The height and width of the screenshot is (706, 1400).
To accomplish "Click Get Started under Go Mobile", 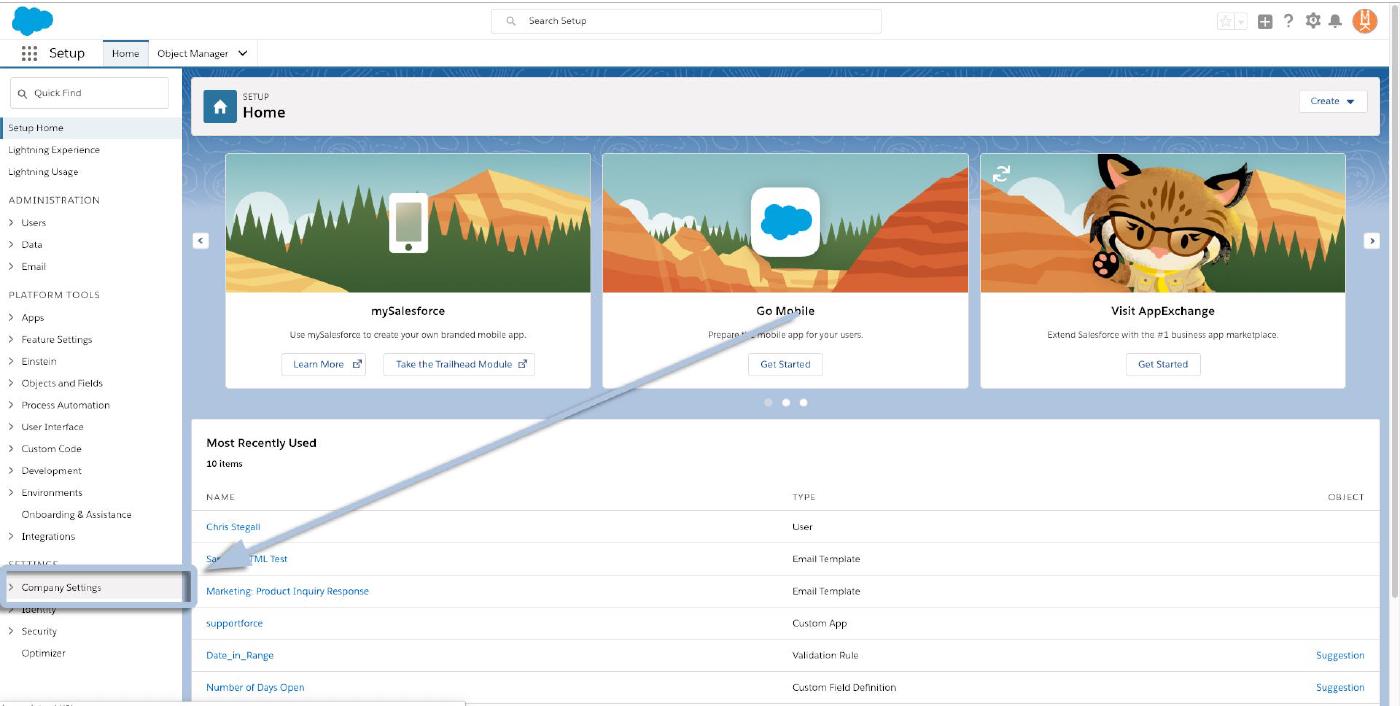I will (x=785, y=364).
